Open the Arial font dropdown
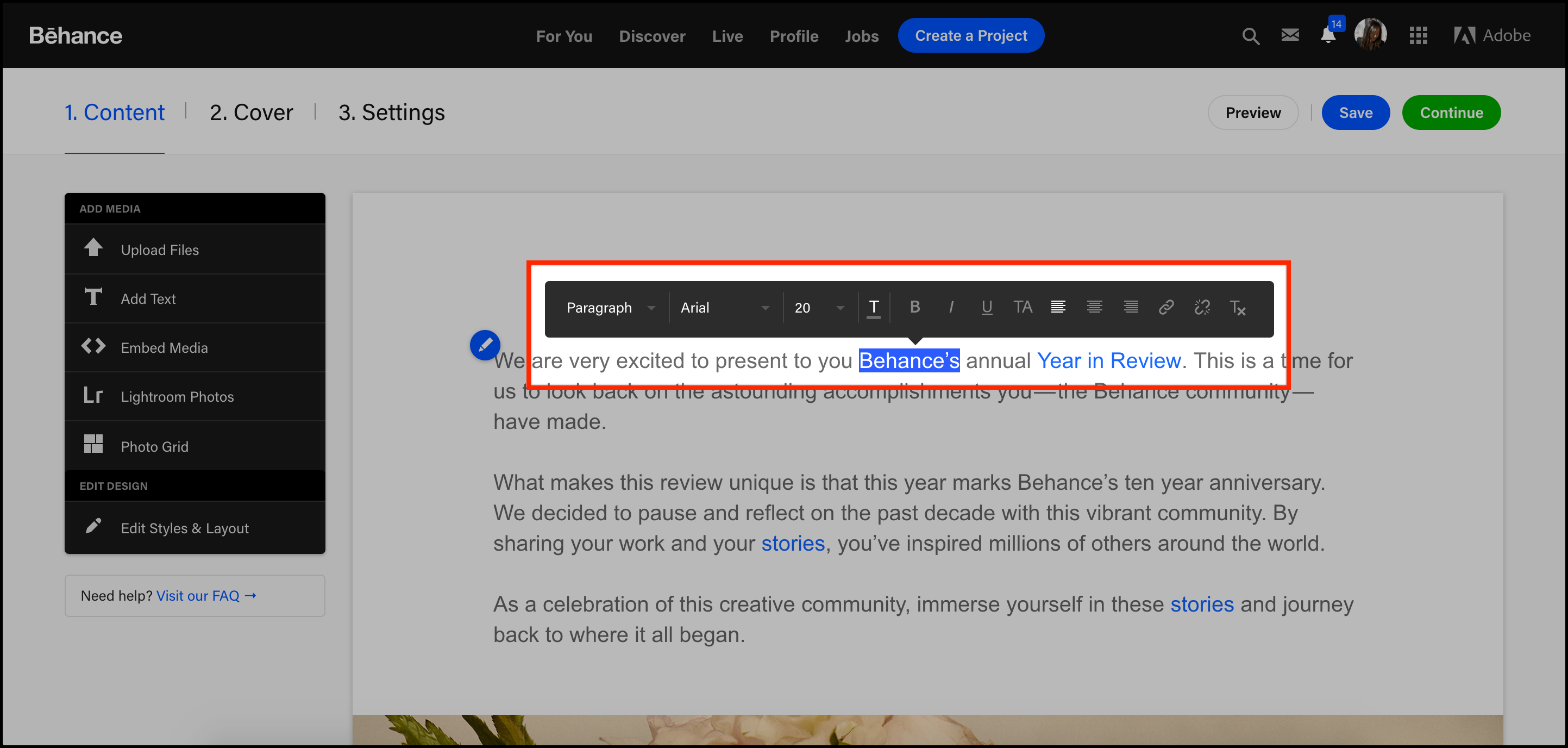Image resolution: width=1568 pixels, height=748 pixels. (x=725, y=308)
